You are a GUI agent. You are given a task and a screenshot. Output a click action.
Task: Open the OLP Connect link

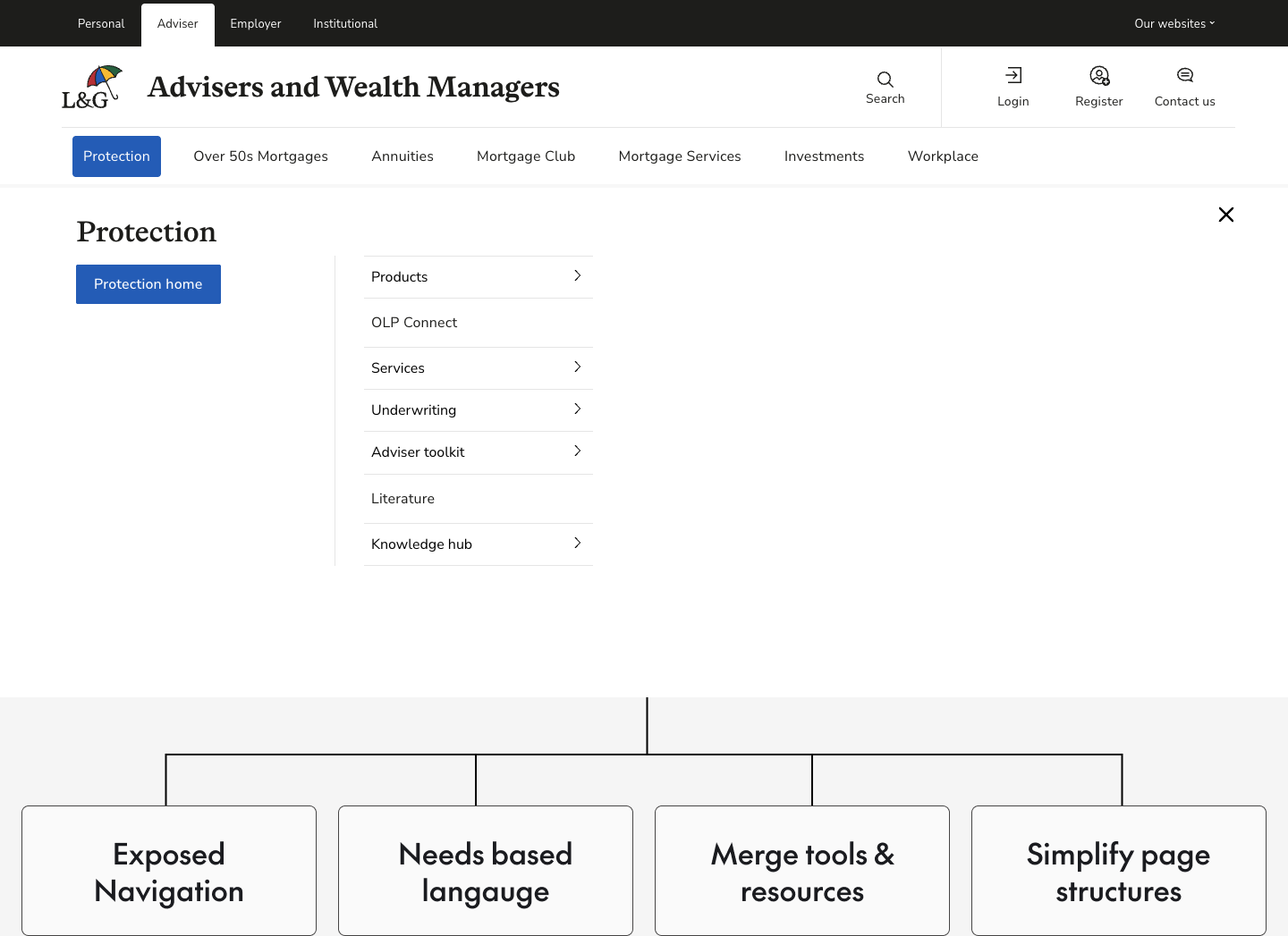coord(414,323)
